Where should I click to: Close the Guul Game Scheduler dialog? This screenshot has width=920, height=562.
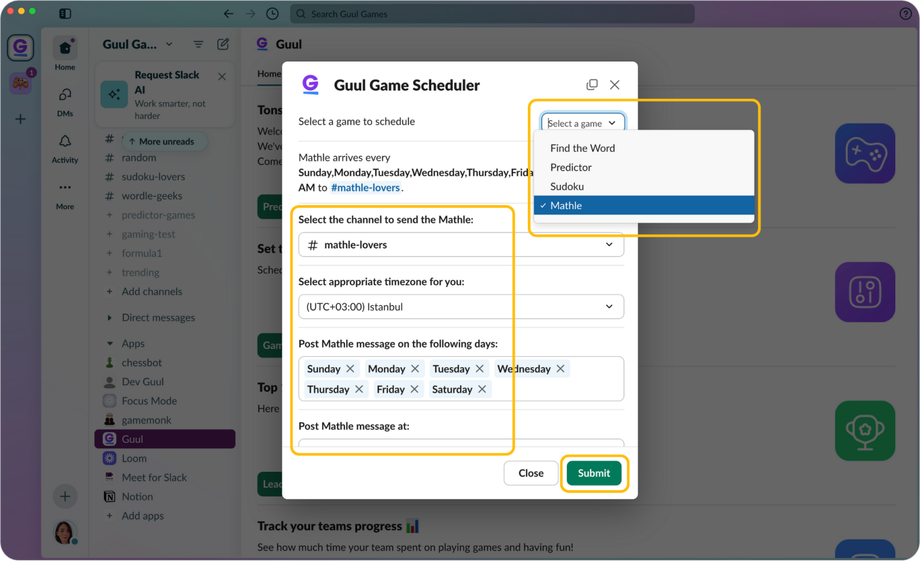(614, 84)
